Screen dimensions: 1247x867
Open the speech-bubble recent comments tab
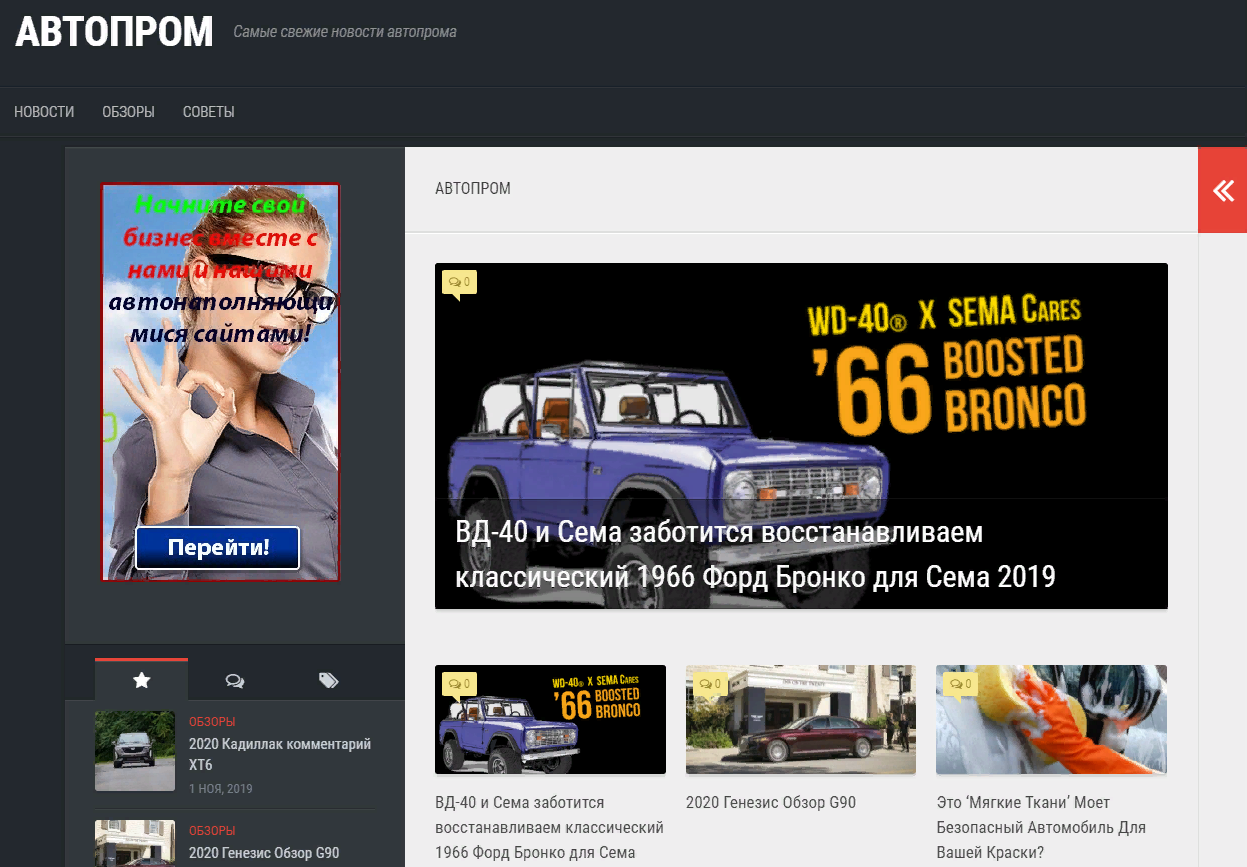pos(235,680)
